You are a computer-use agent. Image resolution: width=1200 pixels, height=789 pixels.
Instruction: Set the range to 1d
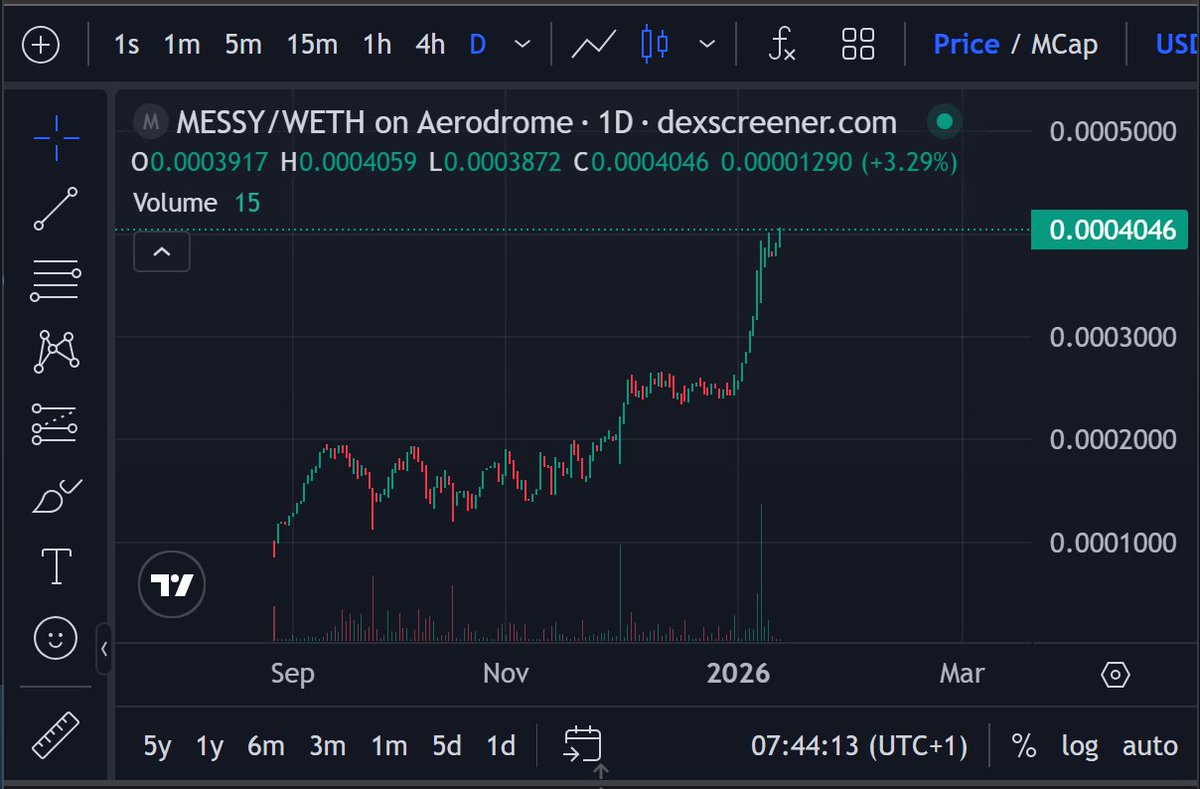(x=500, y=746)
